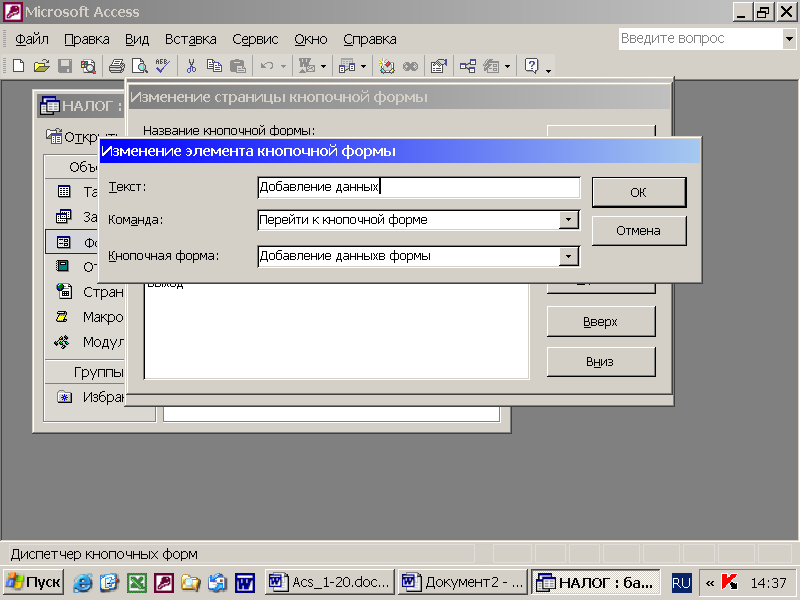Click the Save diskette toolbar icon
Screen dimensions: 800x600
(x=65, y=66)
